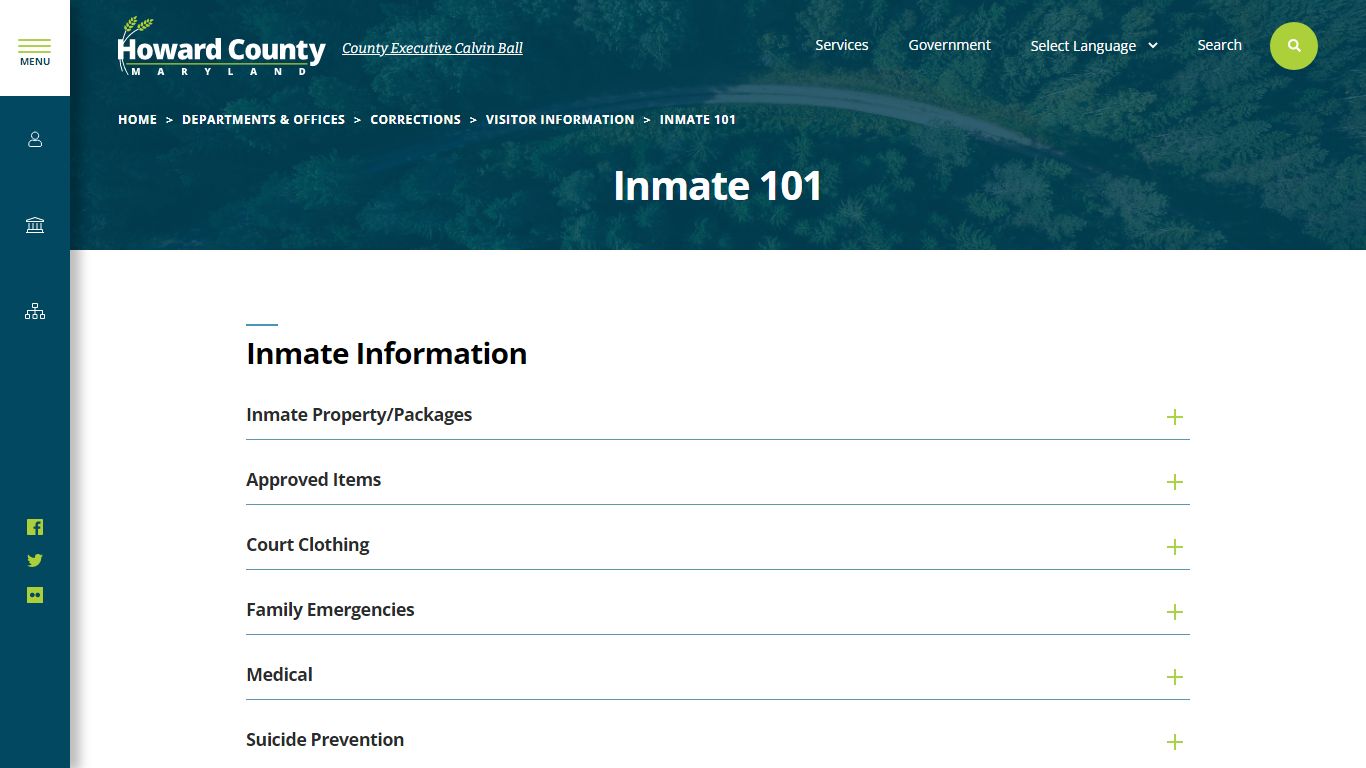The width and height of the screenshot is (1366, 768).
Task: Click the Inmate Information section heading
Action: point(386,354)
